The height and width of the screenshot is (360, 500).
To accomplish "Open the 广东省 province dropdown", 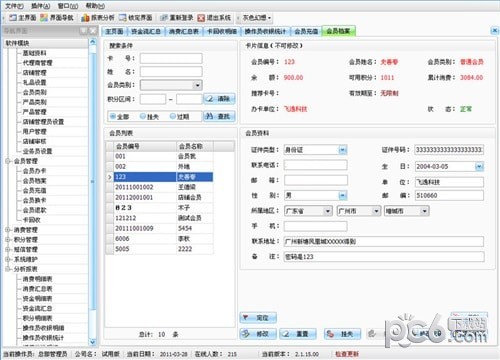I will (328, 211).
